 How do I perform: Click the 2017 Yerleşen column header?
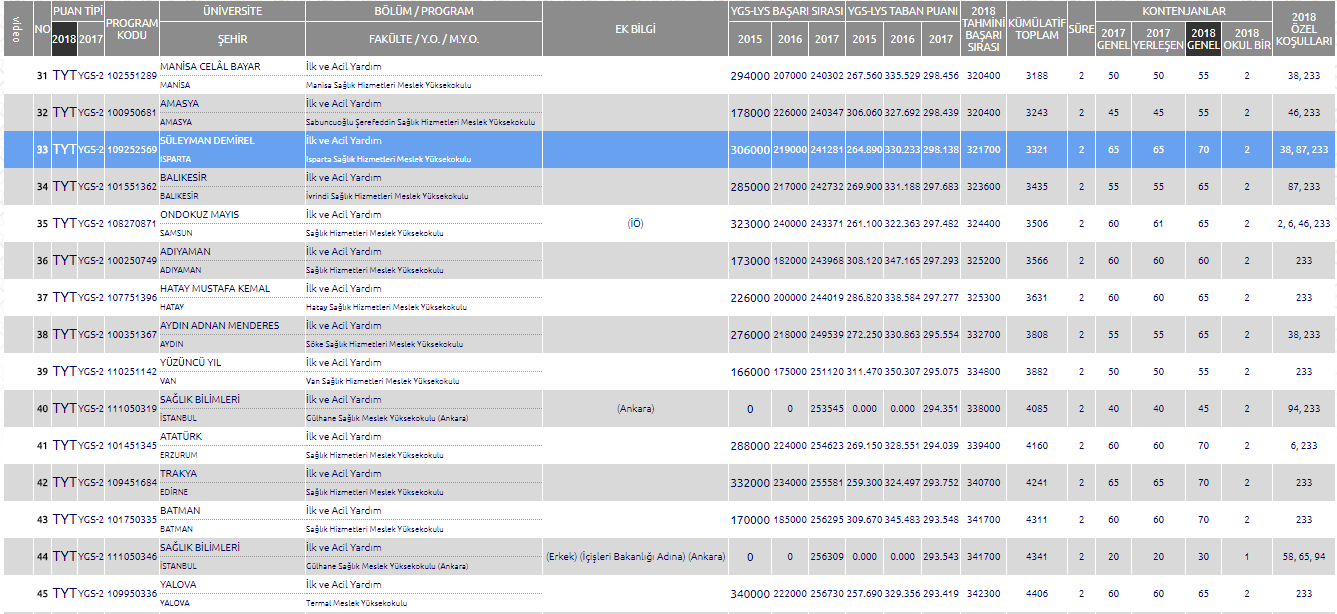pyautogui.click(x=1158, y=39)
